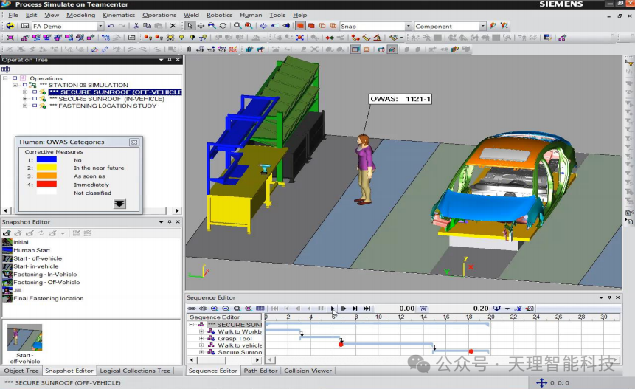The image size is (635, 389).
Task: Click the unlink operations icon in Sequence Editor
Action: pyautogui.click(x=202, y=308)
